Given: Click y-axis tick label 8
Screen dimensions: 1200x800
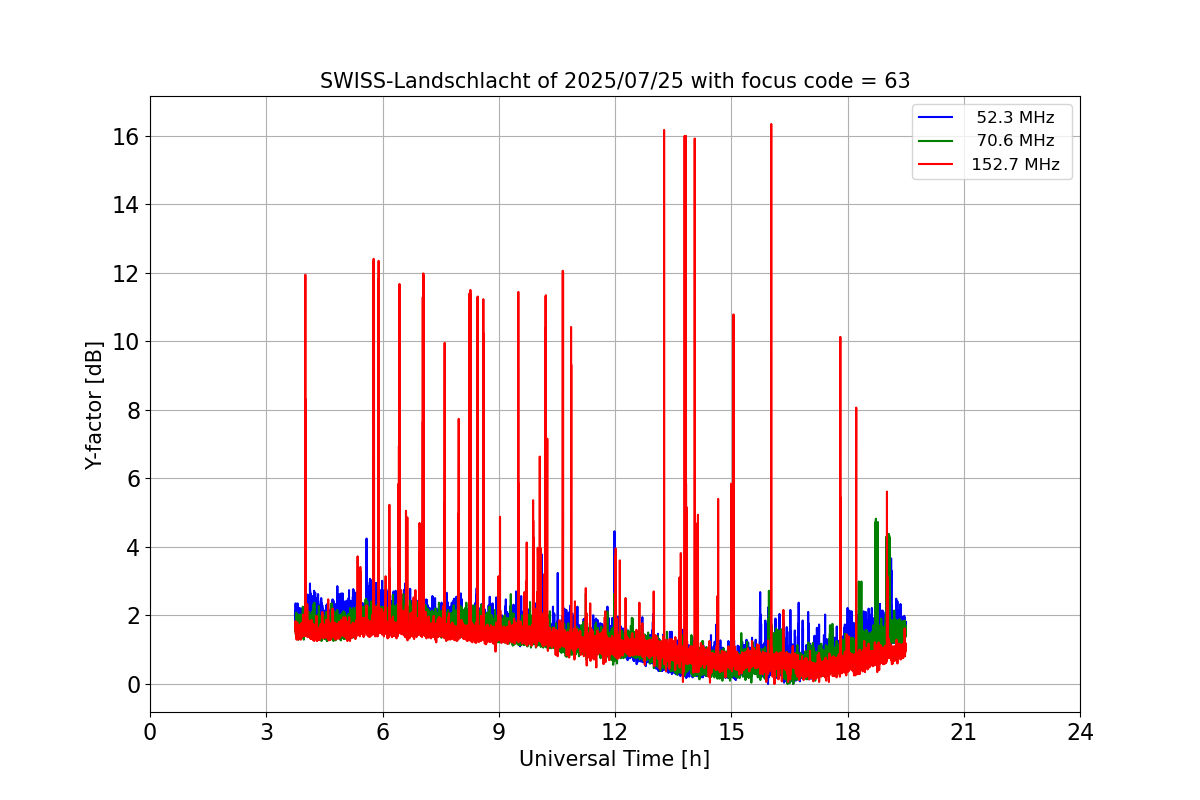Looking at the screenshot, I should [x=134, y=410].
